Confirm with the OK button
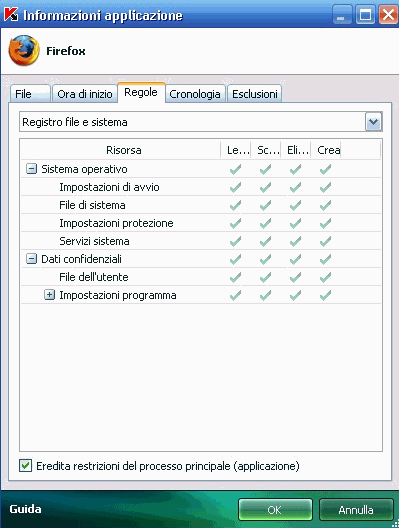 tap(275, 509)
